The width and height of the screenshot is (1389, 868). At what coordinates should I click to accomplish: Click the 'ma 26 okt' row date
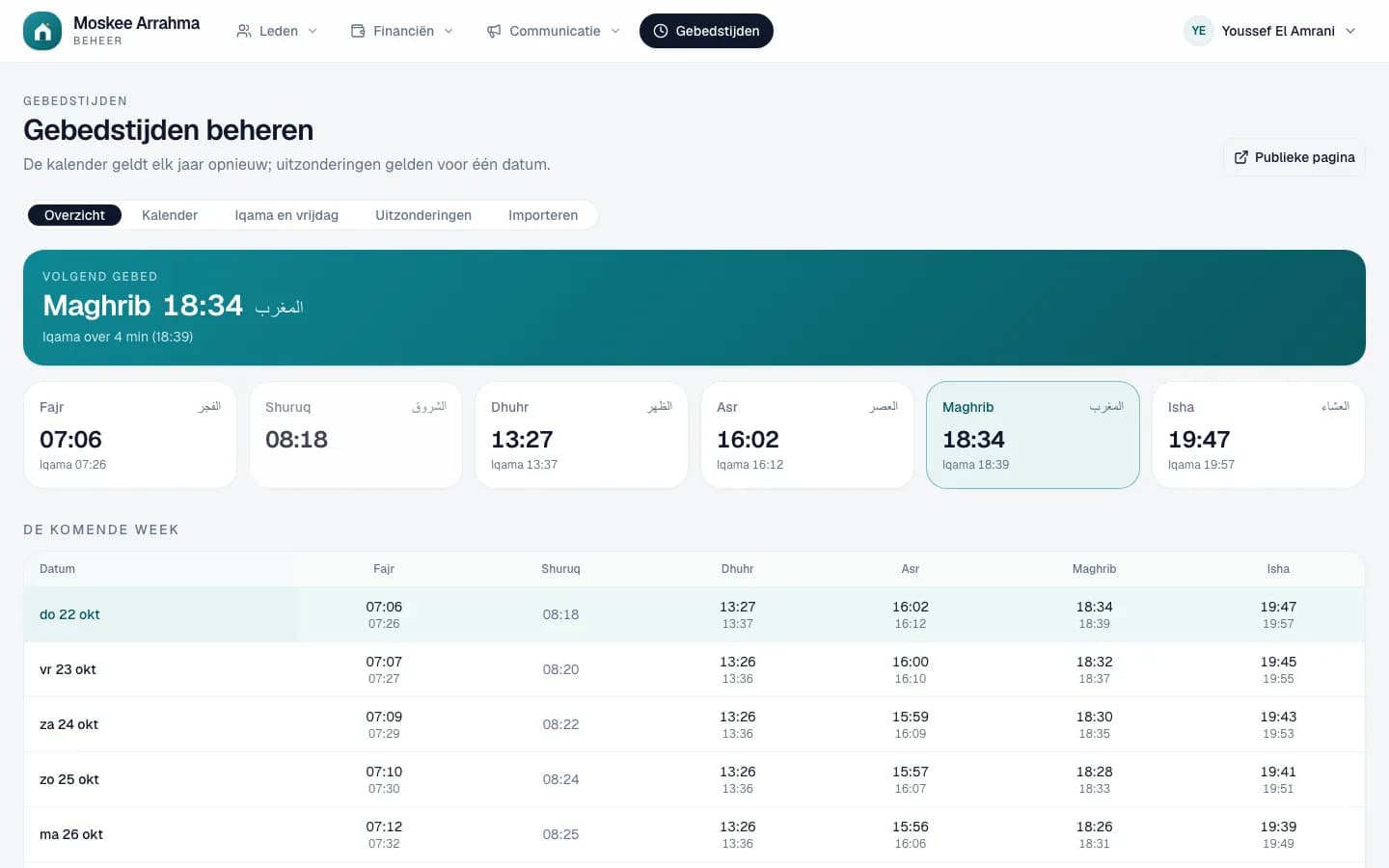[x=71, y=834]
